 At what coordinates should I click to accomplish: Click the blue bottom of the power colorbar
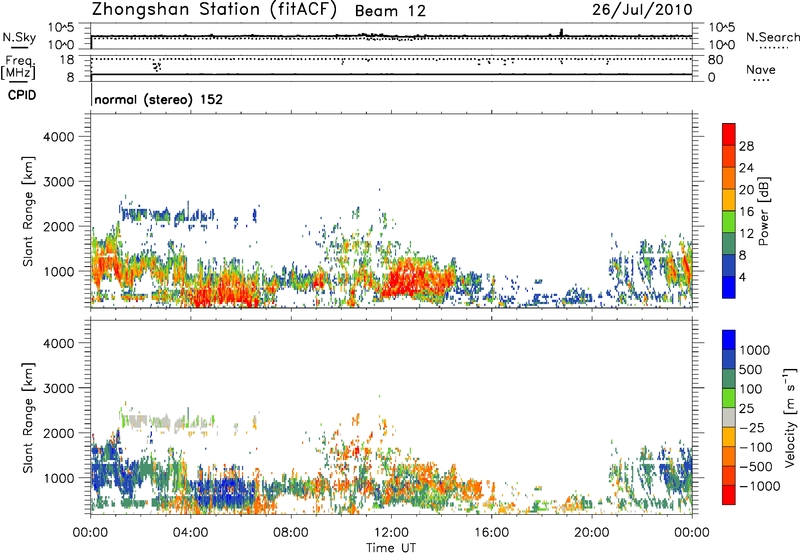click(x=729, y=287)
